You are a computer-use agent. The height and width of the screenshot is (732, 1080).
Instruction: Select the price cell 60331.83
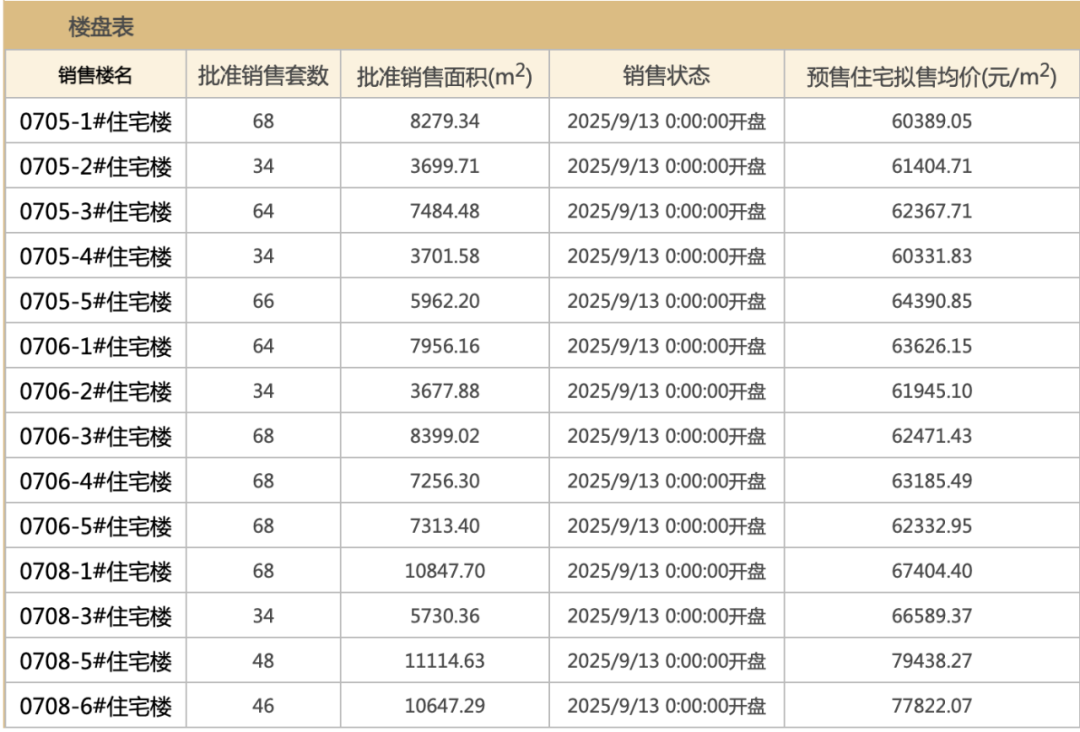pos(931,257)
